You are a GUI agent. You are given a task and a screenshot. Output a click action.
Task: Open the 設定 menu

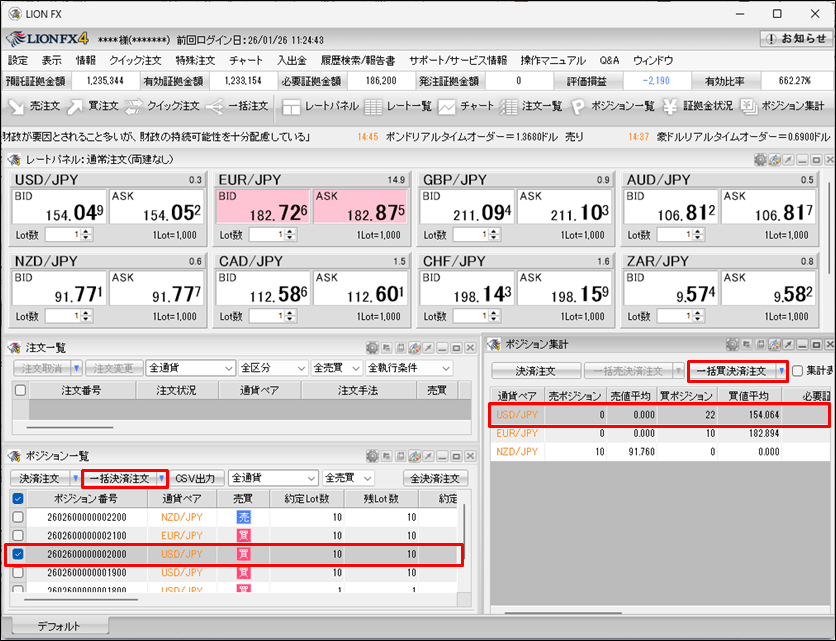pos(17,60)
